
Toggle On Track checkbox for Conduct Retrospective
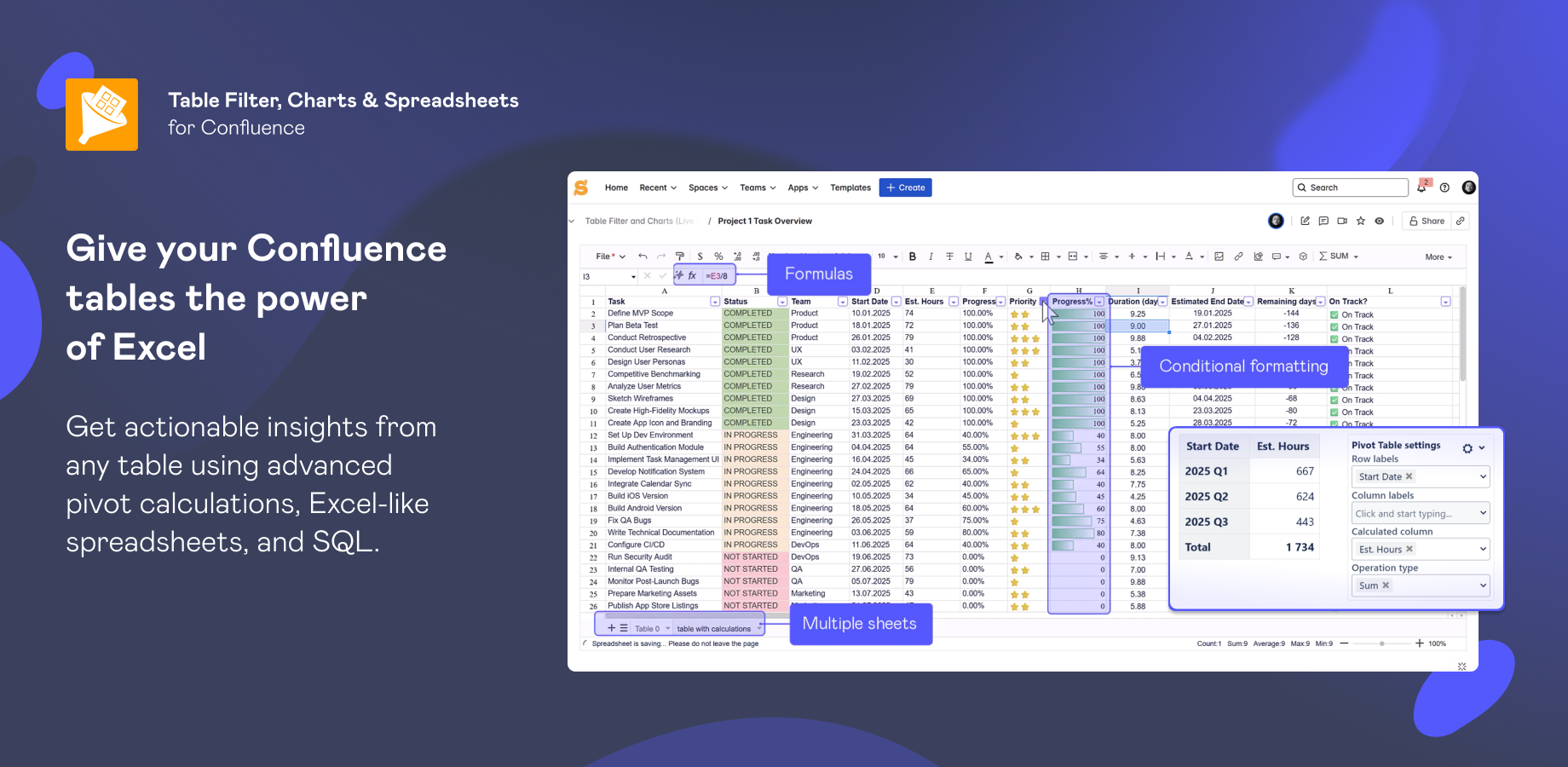pyautogui.click(x=1335, y=339)
